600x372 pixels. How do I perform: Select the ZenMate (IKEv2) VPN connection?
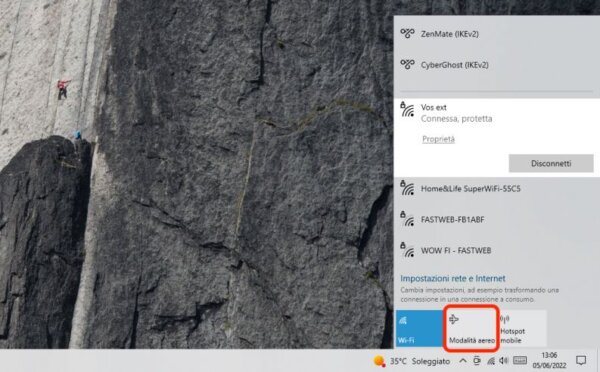click(497, 34)
